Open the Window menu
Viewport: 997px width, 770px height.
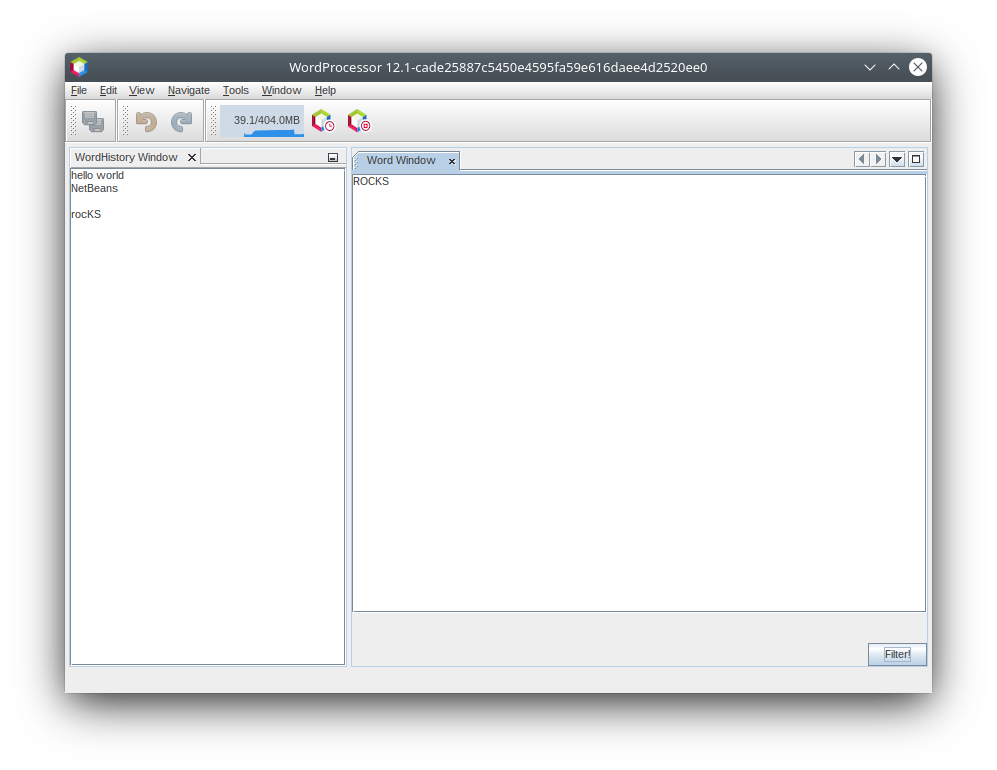pos(281,90)
